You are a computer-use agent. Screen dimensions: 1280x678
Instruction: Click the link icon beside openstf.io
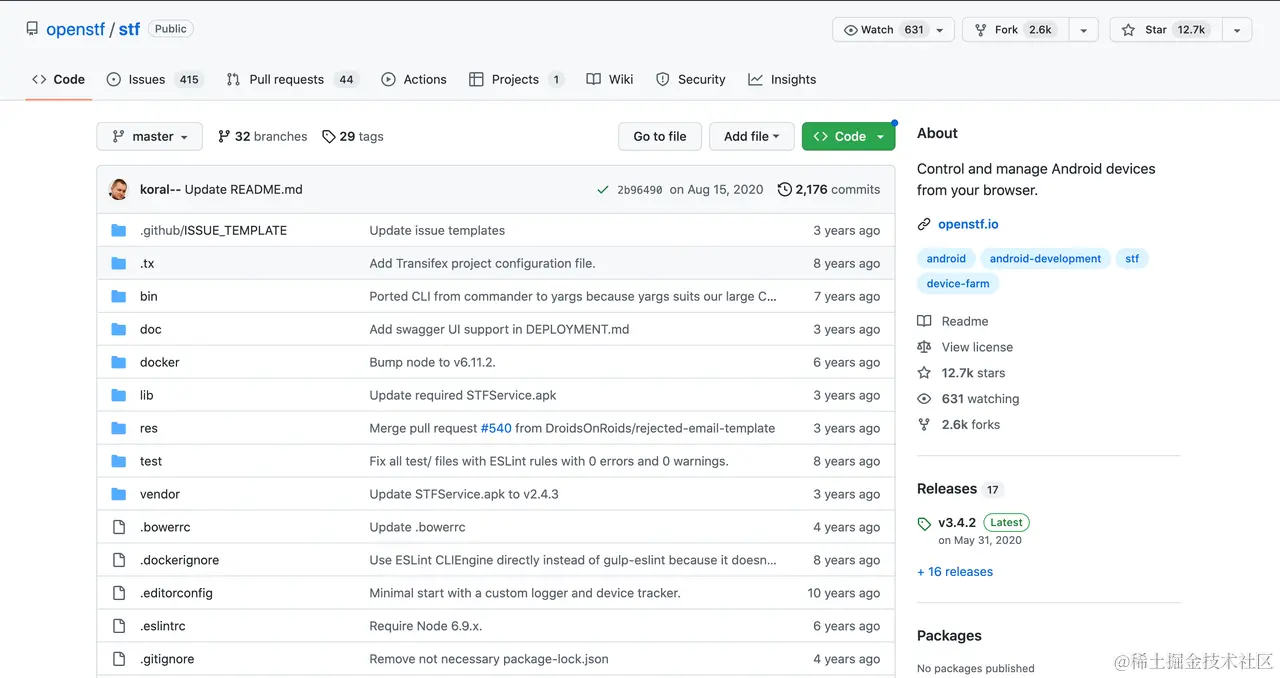(x=924, y=224)
